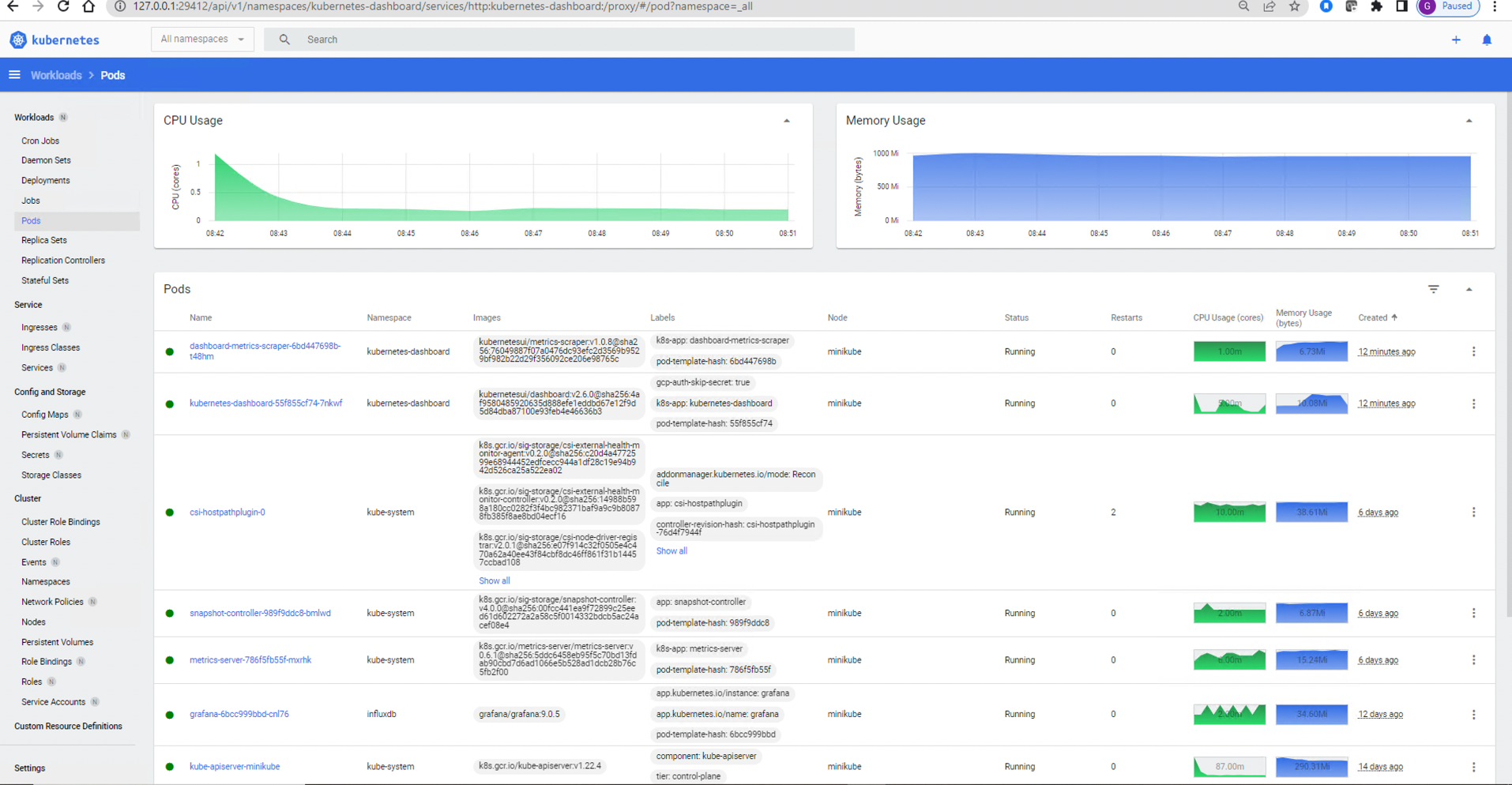
Task: Click CPU usage sparkline for csi-hostpathplugin-0
Action: [x=1229, y=513]
